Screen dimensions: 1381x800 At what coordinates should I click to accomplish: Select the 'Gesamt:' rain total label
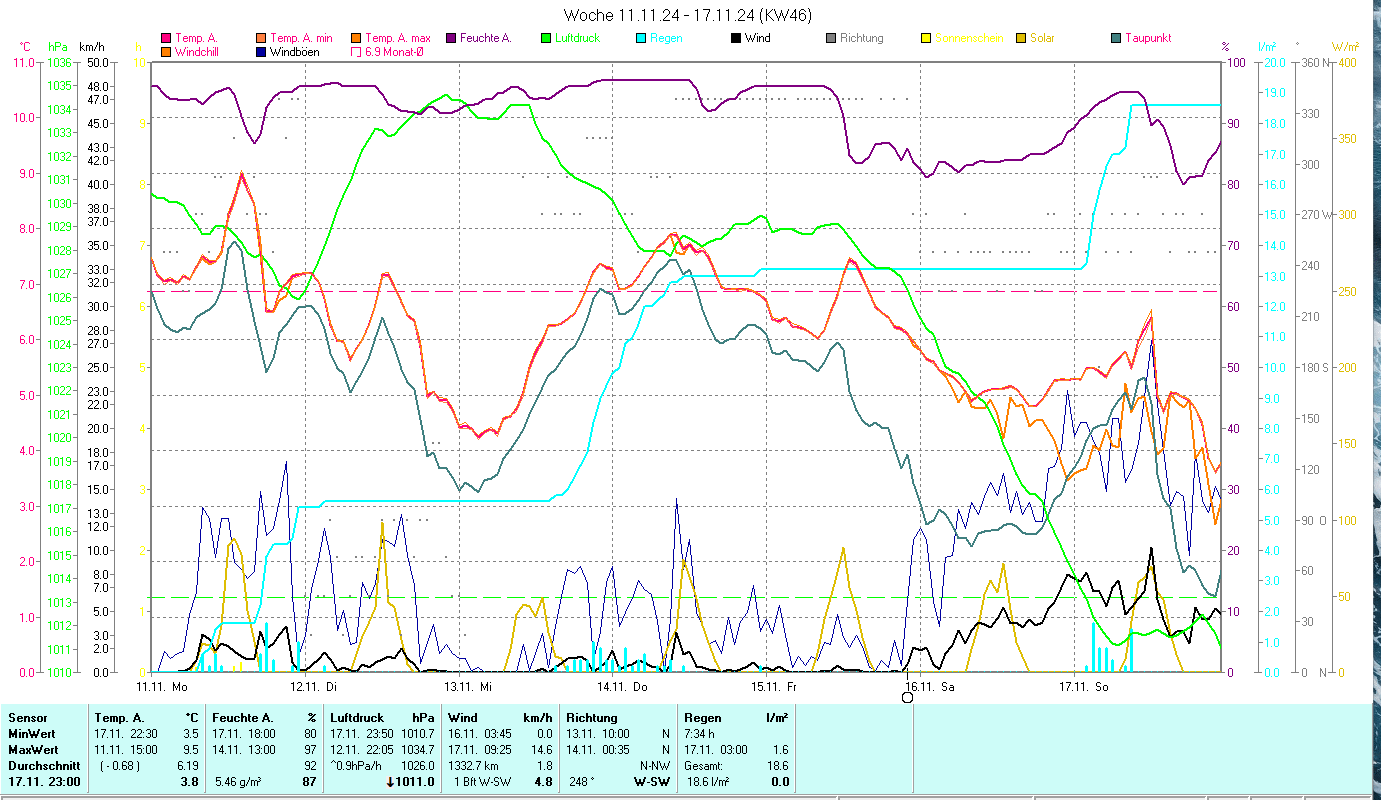tap(703, 766)
